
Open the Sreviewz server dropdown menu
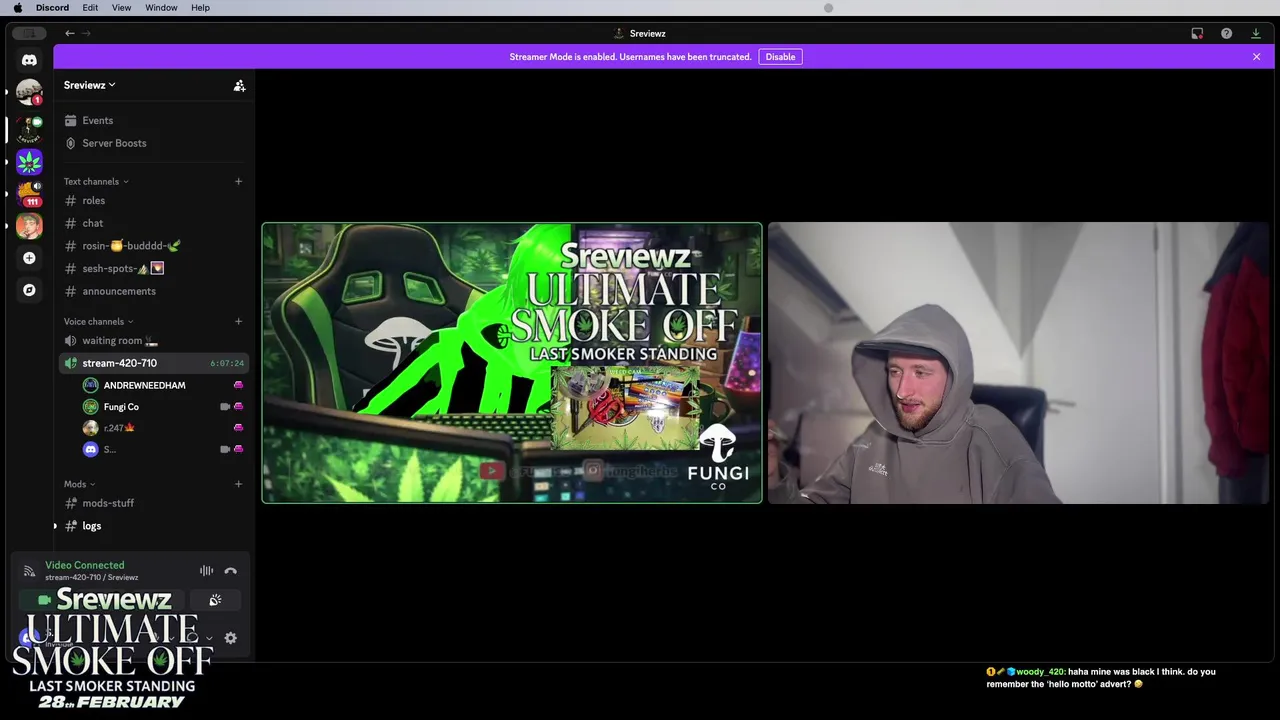coord(90,85)
